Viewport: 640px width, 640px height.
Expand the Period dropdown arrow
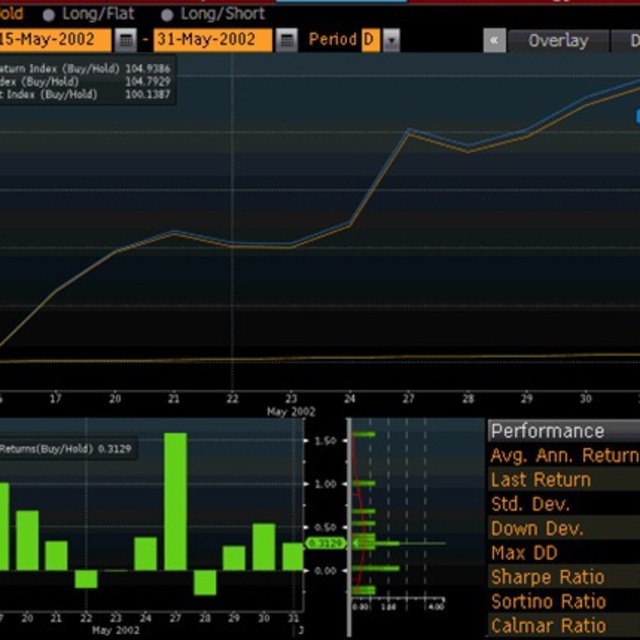[391, 40]
